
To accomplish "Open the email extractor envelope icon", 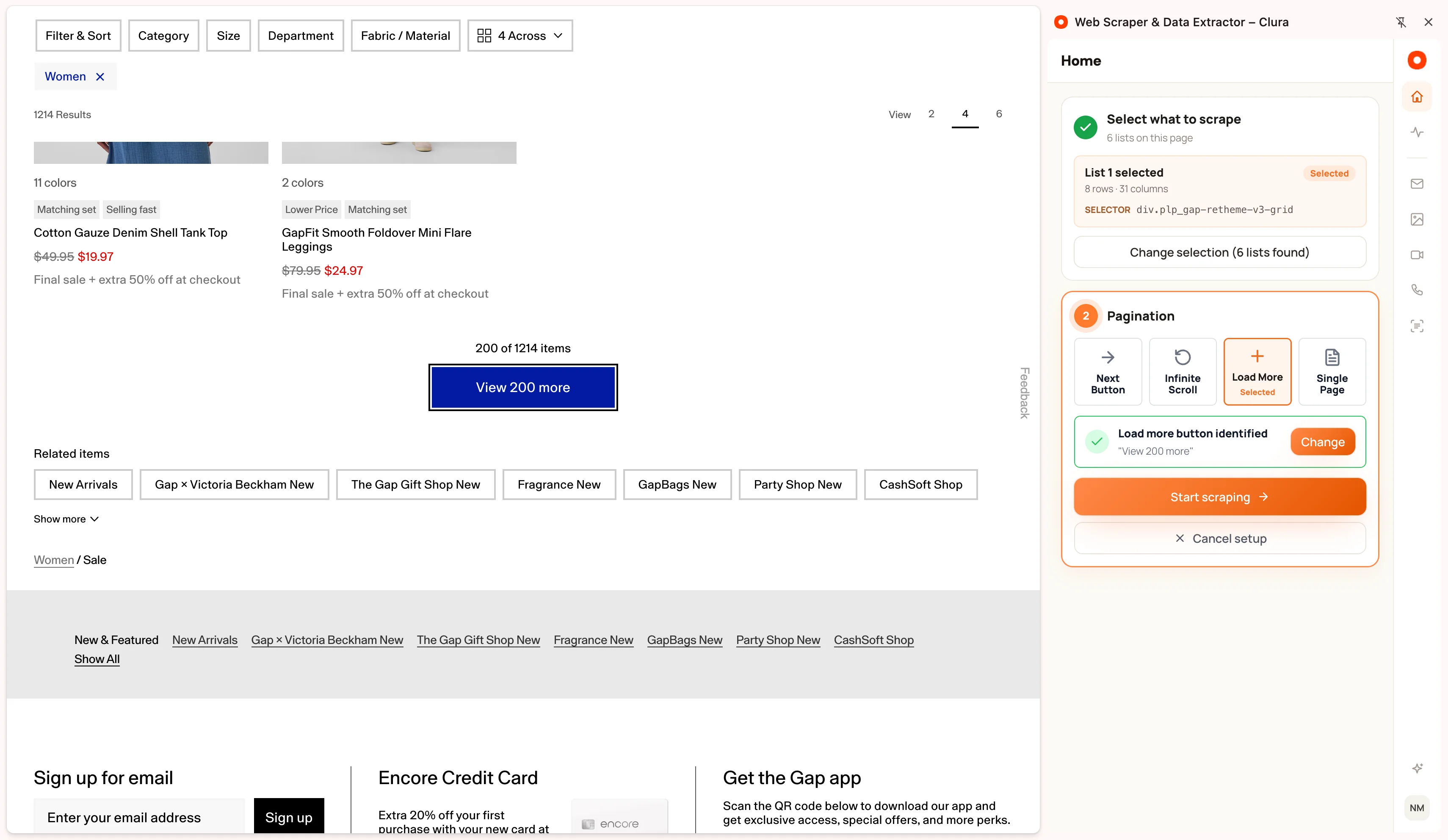I will (x=1417, y=184).
